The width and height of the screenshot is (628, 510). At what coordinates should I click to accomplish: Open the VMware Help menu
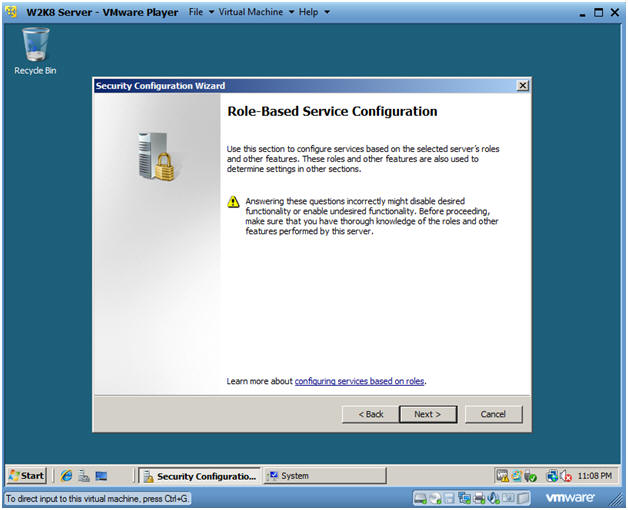(x=308, y=12)
